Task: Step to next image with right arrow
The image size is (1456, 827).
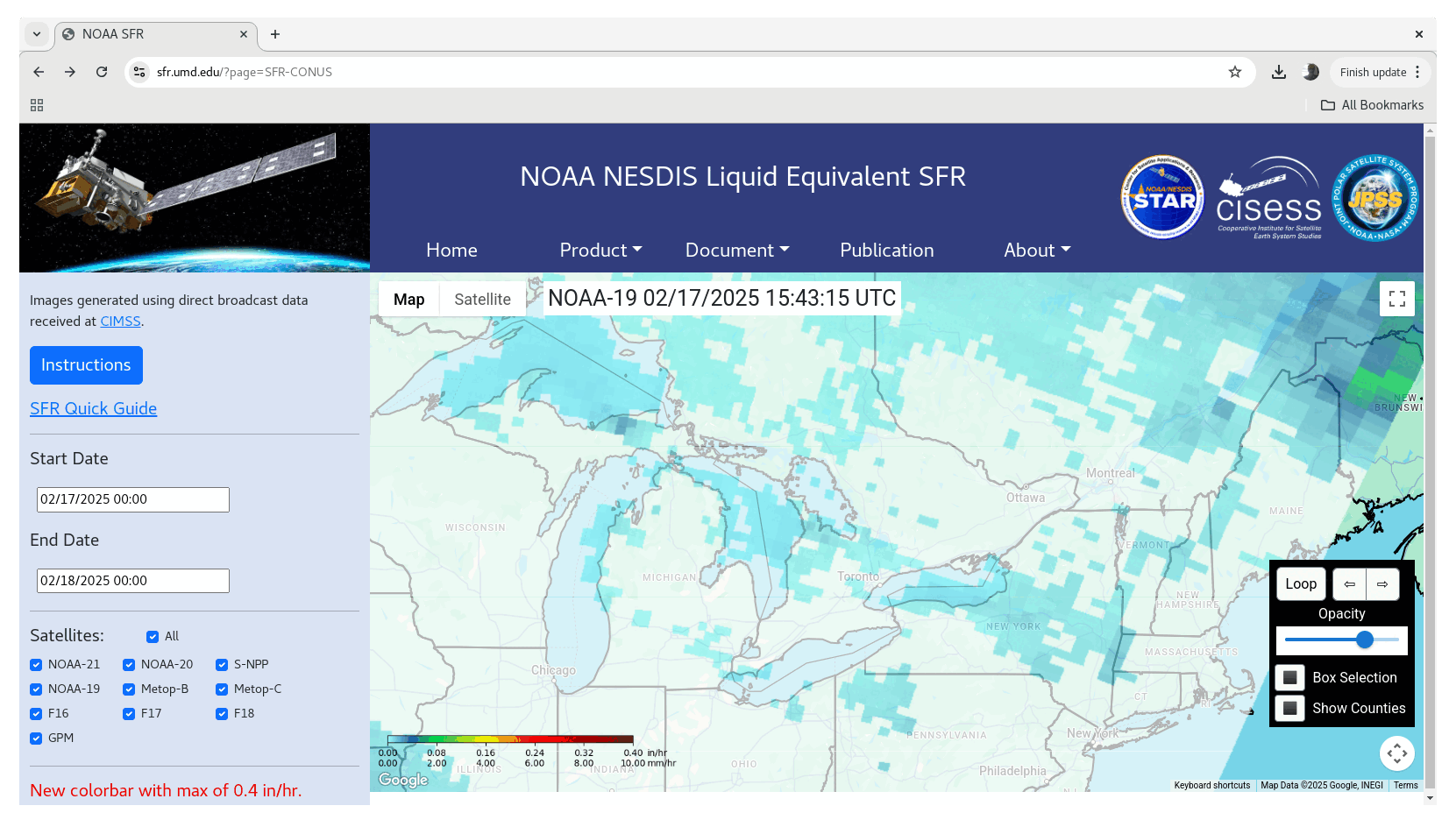Action: 1382,584
